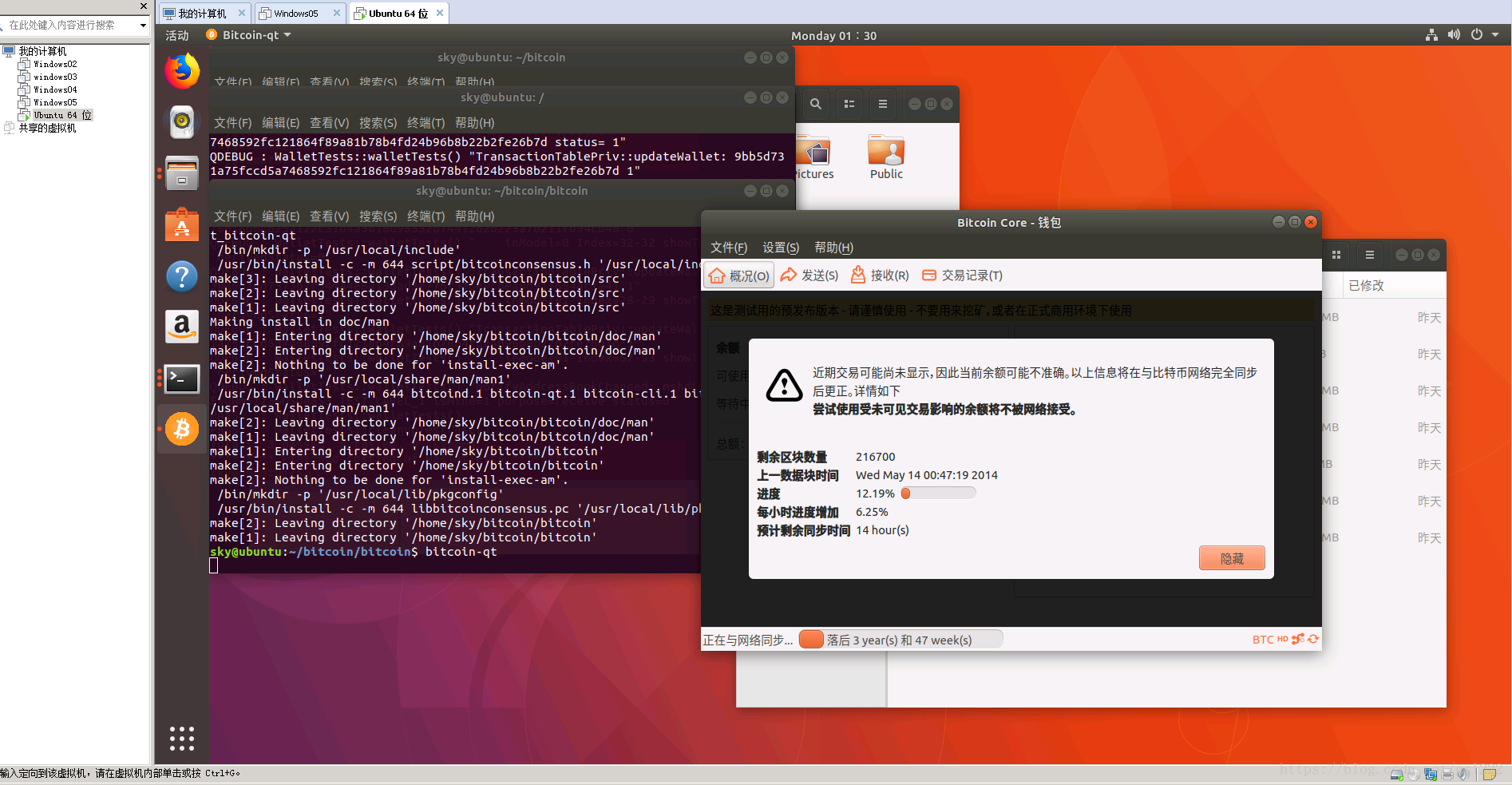Select windows03 in VMware library tree
Viewport: 1512px width, 785px height.
point(55,77)
